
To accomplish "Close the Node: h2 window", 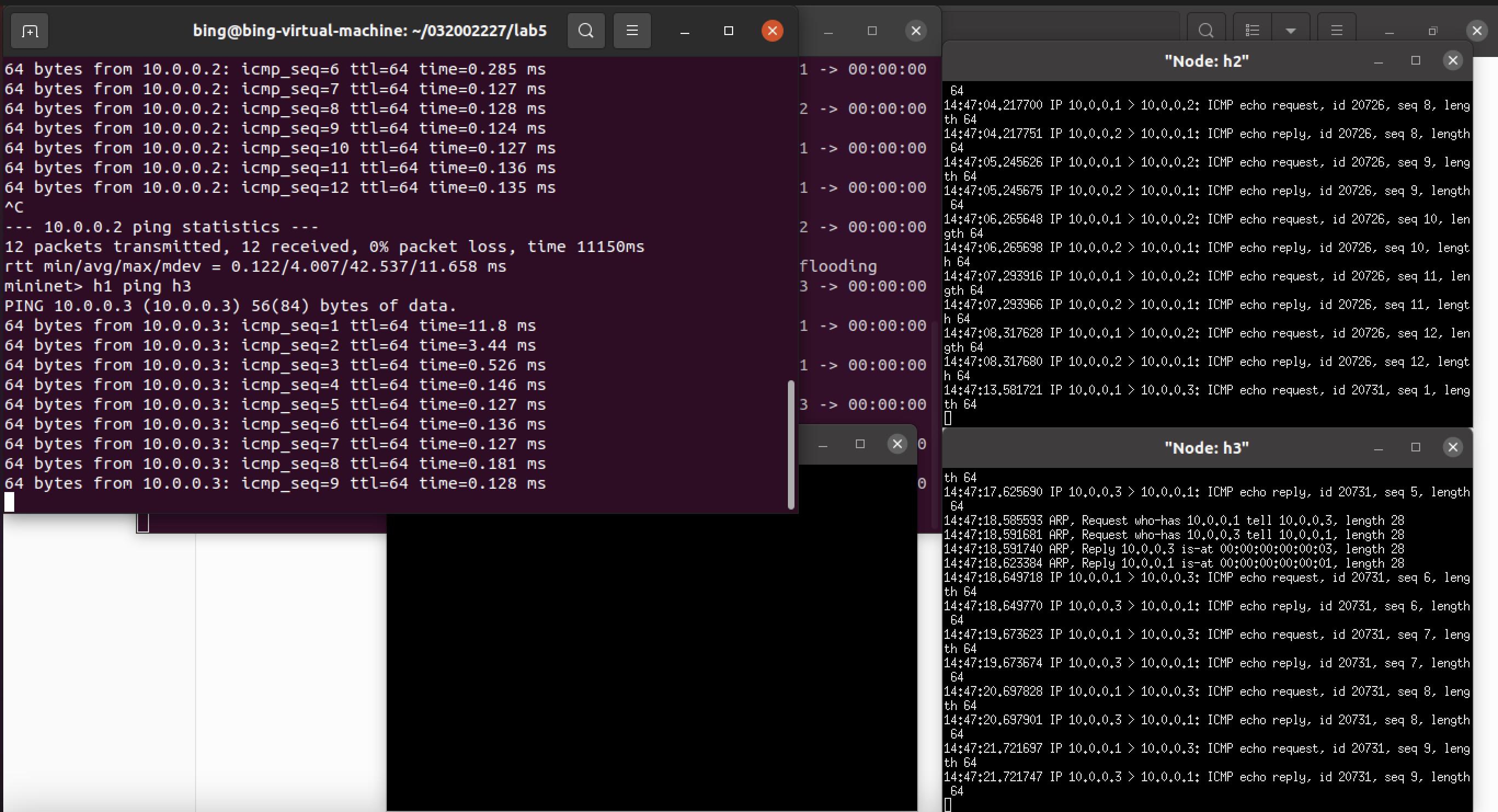I will tap(1453, 60).
